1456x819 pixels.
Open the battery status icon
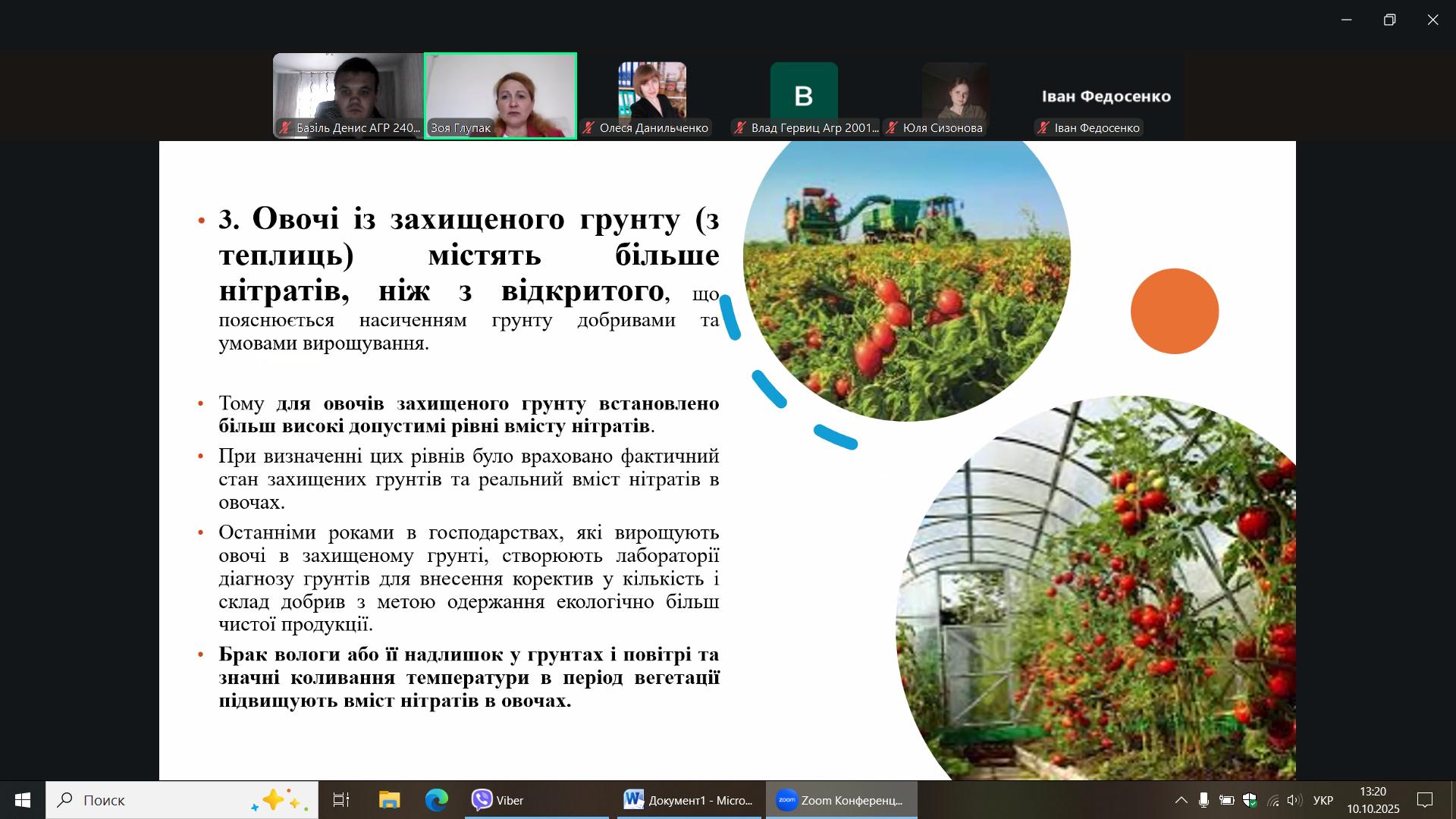(1226, 800)
